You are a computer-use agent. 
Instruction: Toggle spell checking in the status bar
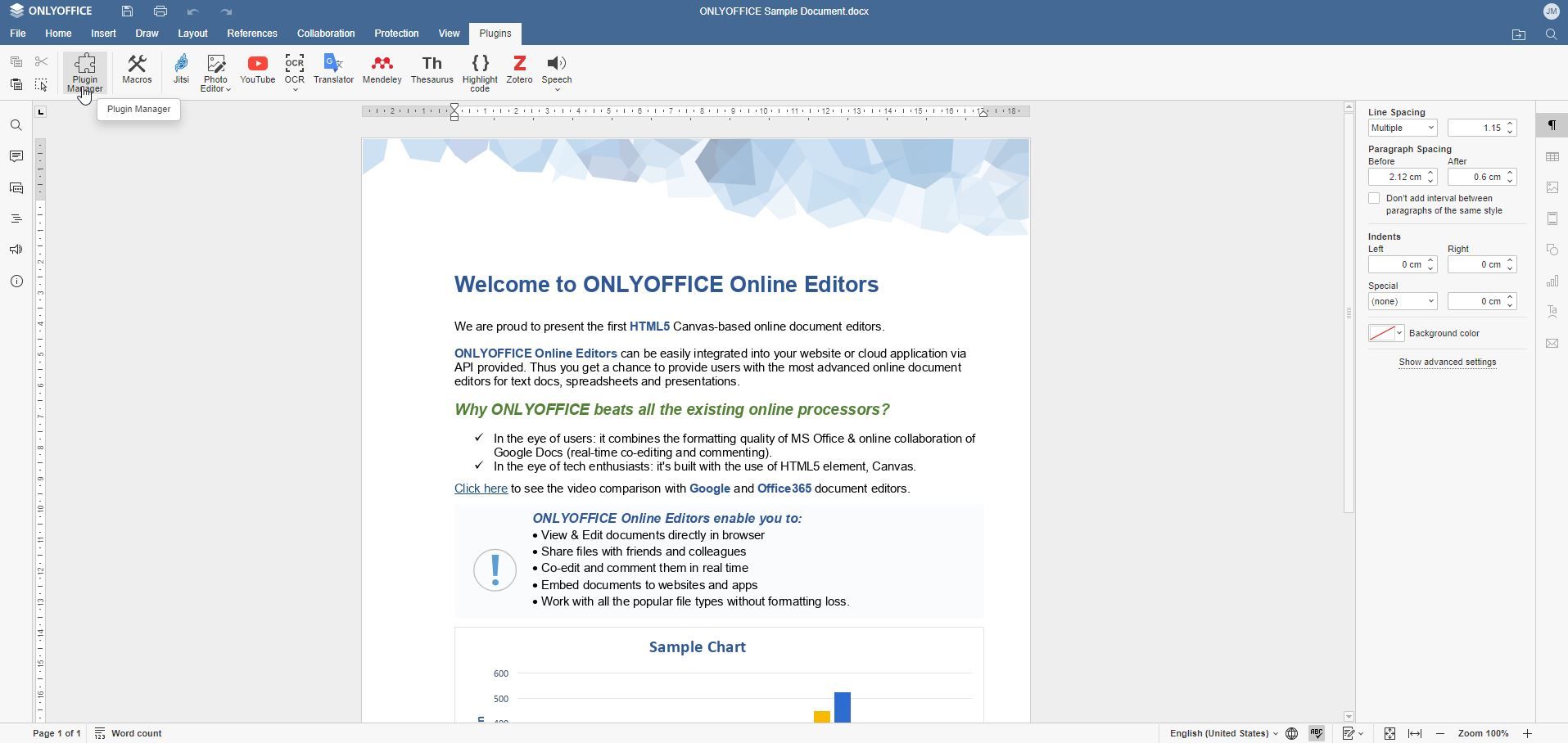point(1315,733)
